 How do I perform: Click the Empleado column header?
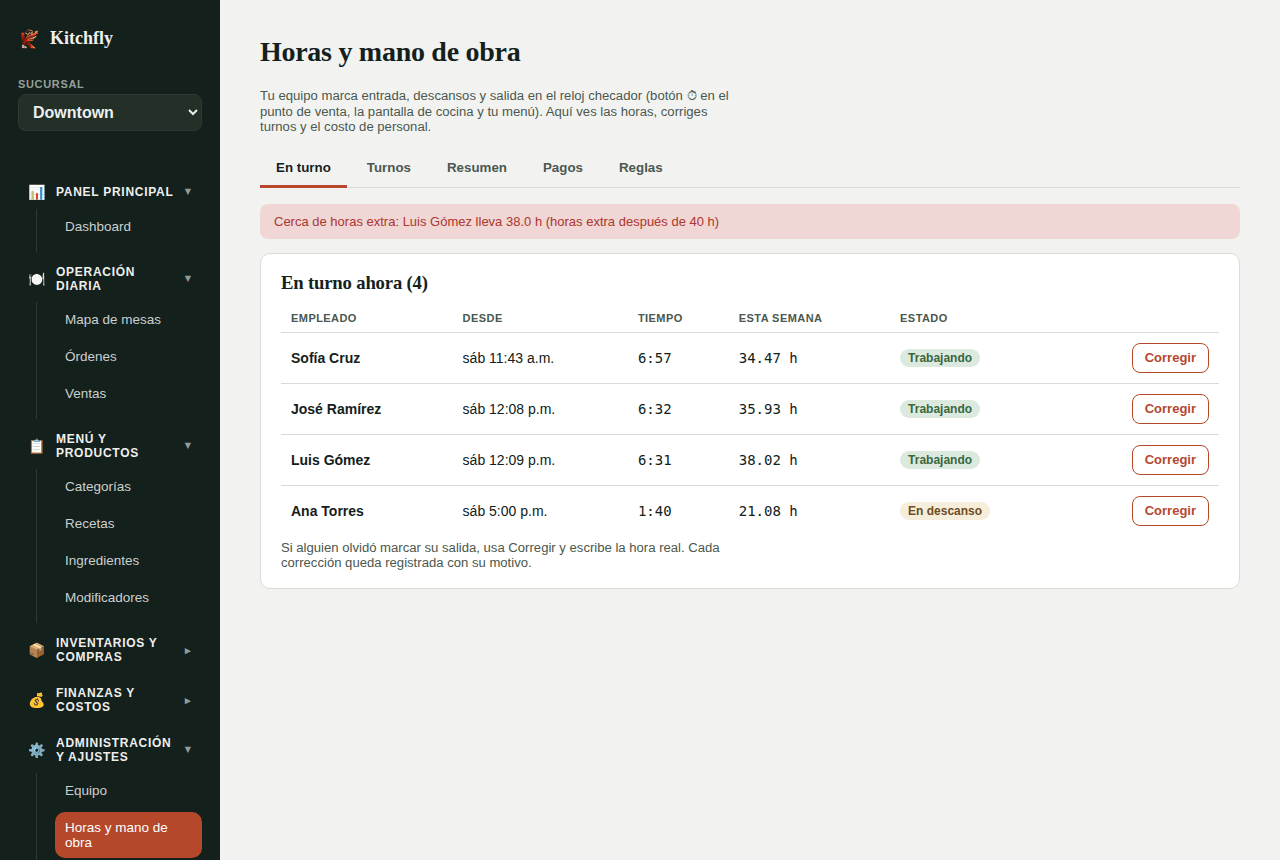[324, 318]
